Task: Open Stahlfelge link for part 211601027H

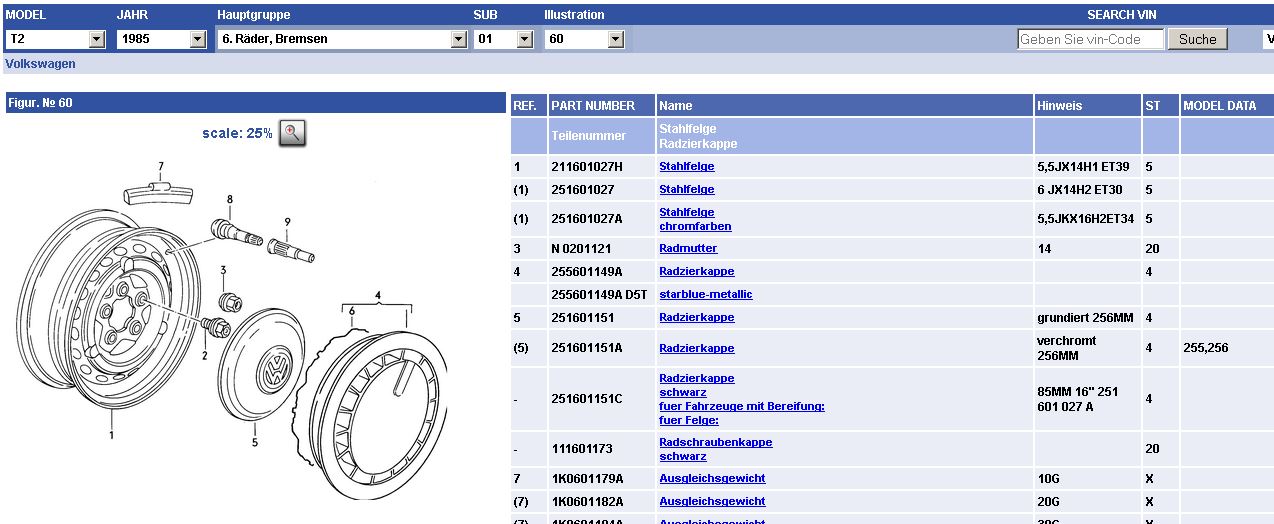Action: tap(686, 167)
